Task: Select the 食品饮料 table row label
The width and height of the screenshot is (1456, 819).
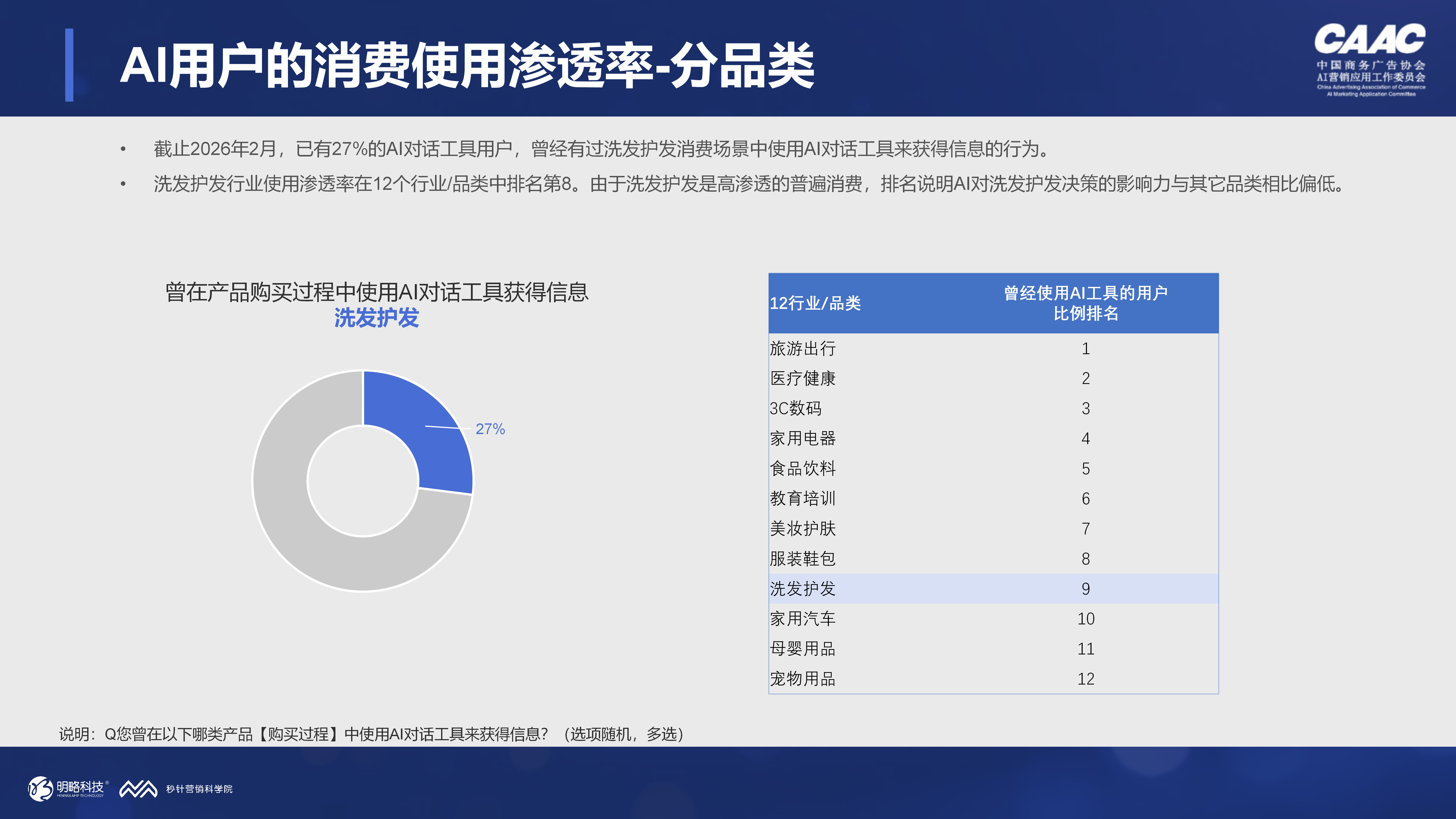Action: click(x=803, y=469)
